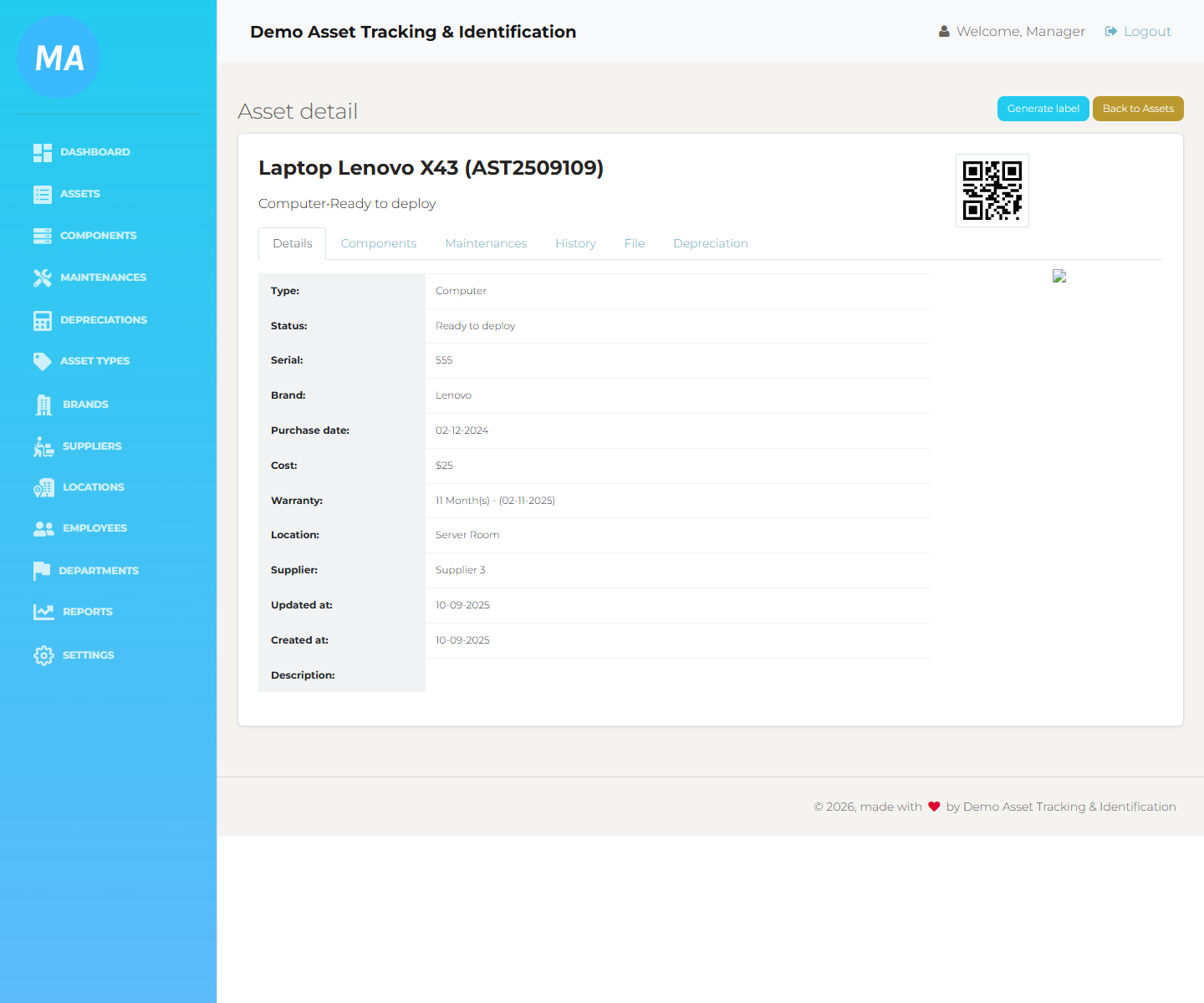Click the Departments flag icon
This screenshot has width=1204, height=1003.
[42, 571]
